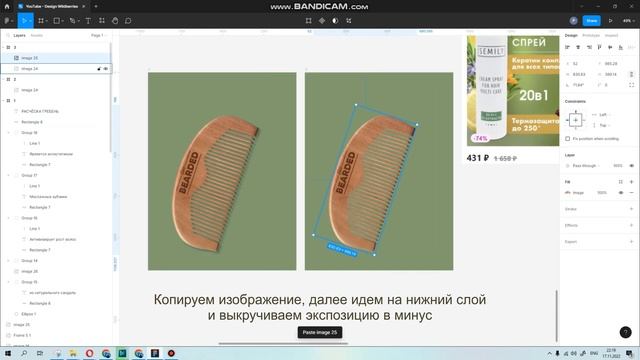Align selection top
The height and width of the screenshot is (360, 640).
(599, 47)
